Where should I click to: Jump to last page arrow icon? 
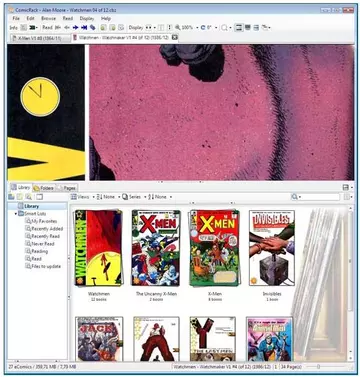[x=84, y=28]
